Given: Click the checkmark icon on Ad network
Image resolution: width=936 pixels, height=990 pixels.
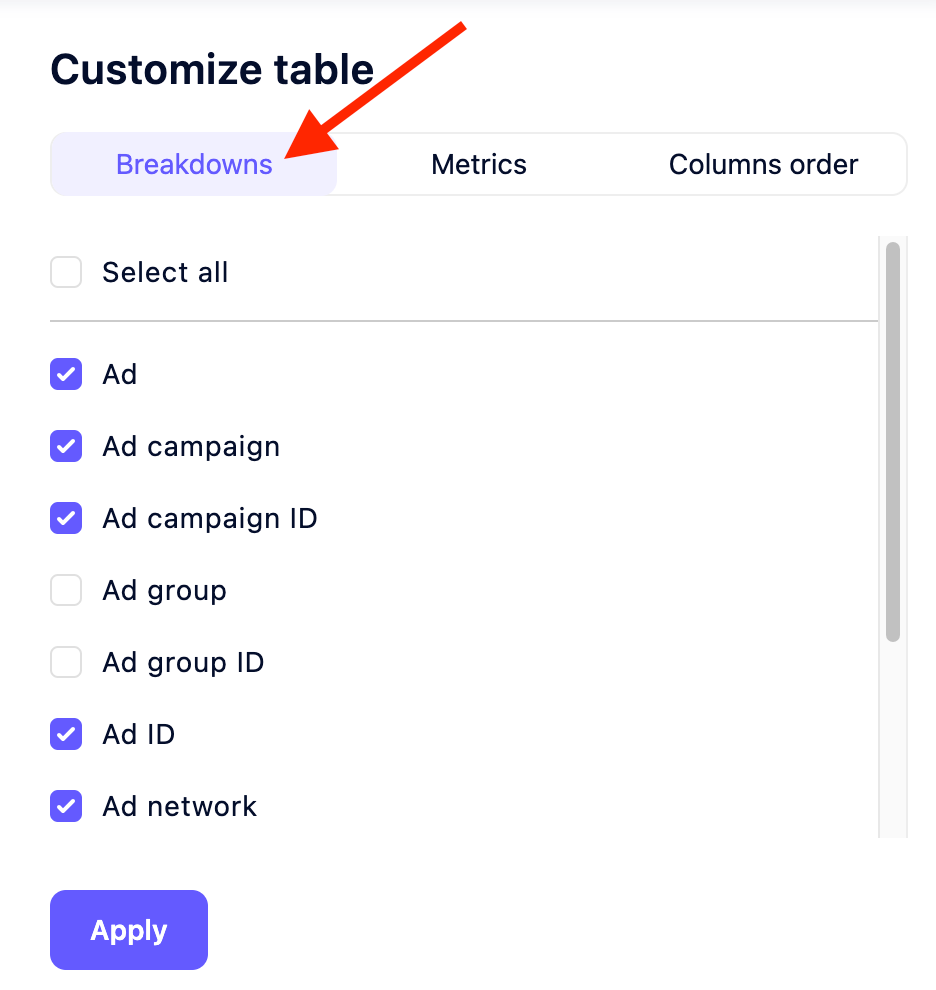Looking at the screenshot, I should [x=65, y=806].
